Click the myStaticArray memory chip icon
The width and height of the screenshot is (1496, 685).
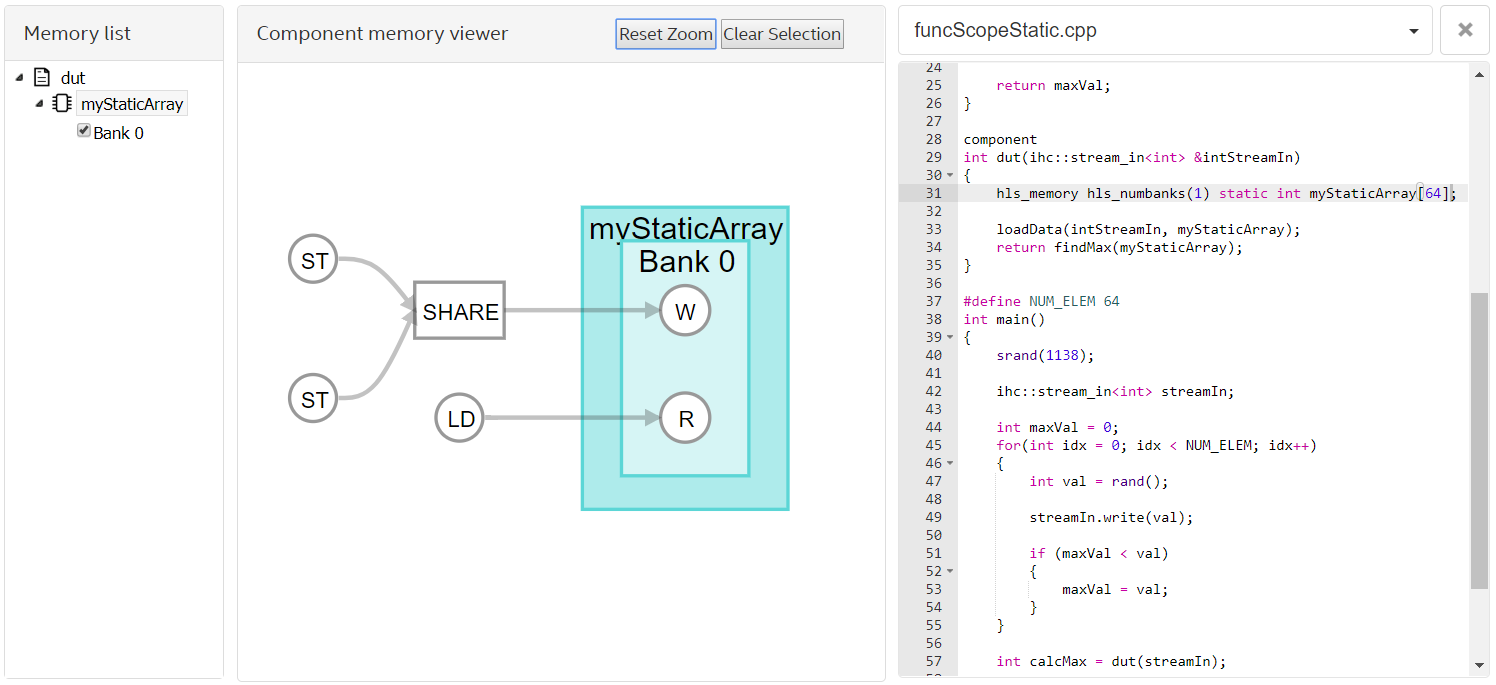point(62,103)
